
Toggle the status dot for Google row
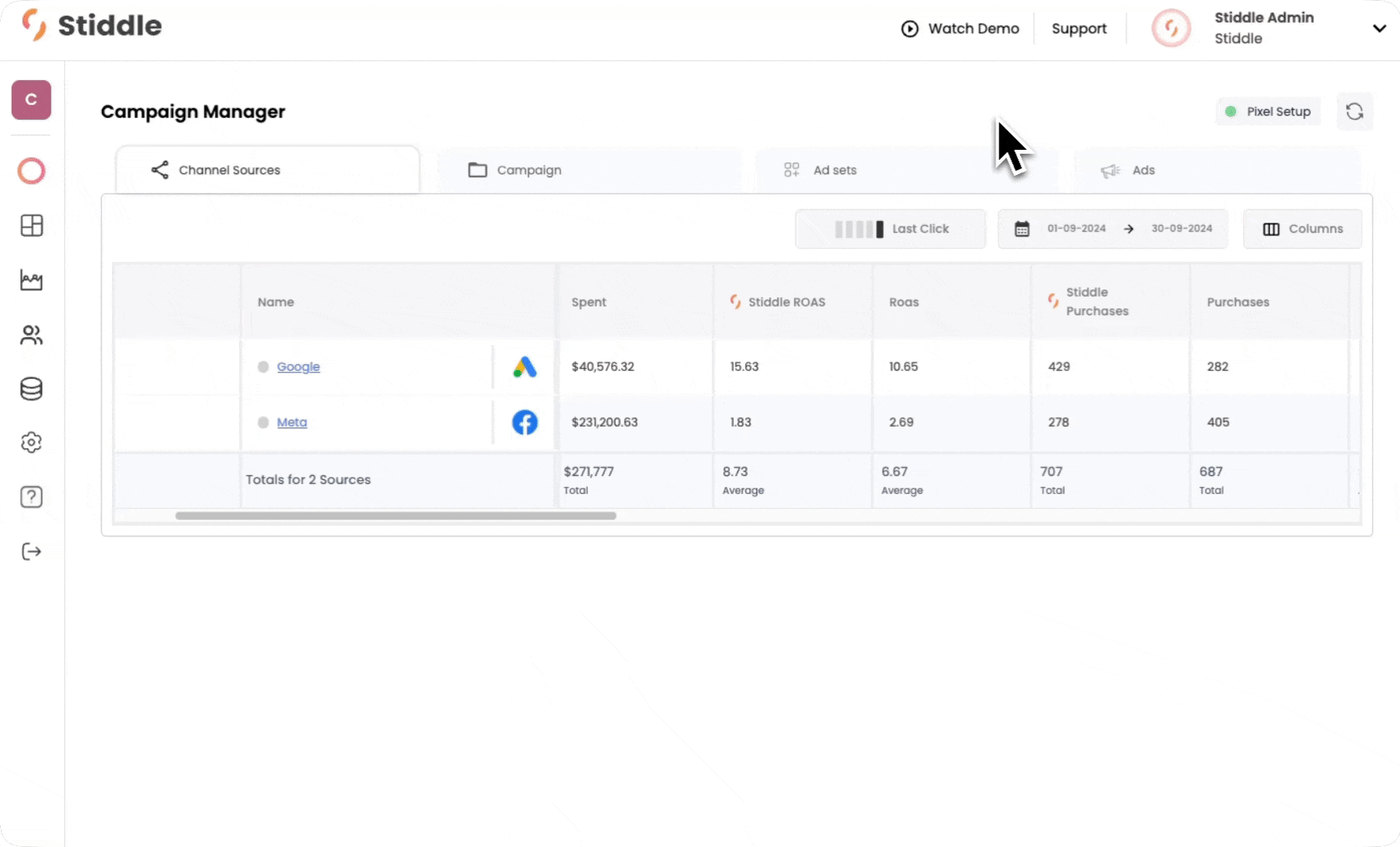coord(263,367)
